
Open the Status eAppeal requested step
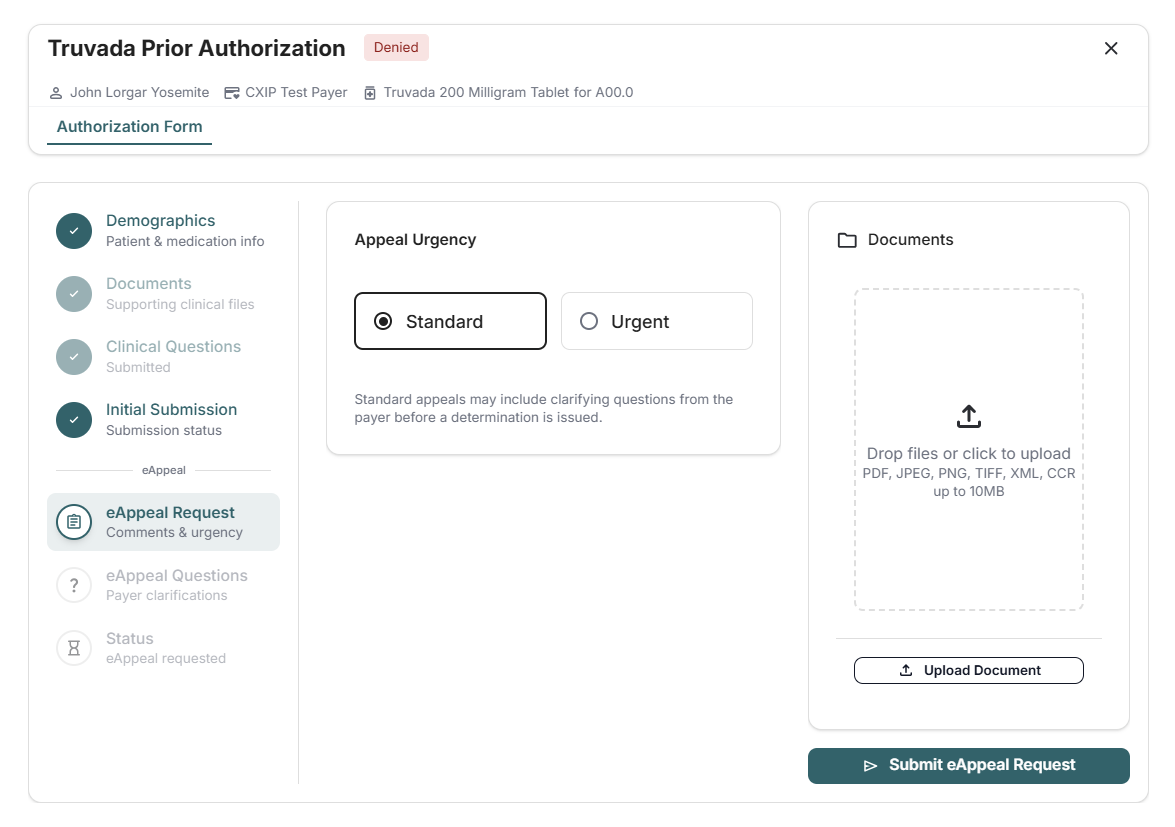pyautogui.click(x=163, y=648)
